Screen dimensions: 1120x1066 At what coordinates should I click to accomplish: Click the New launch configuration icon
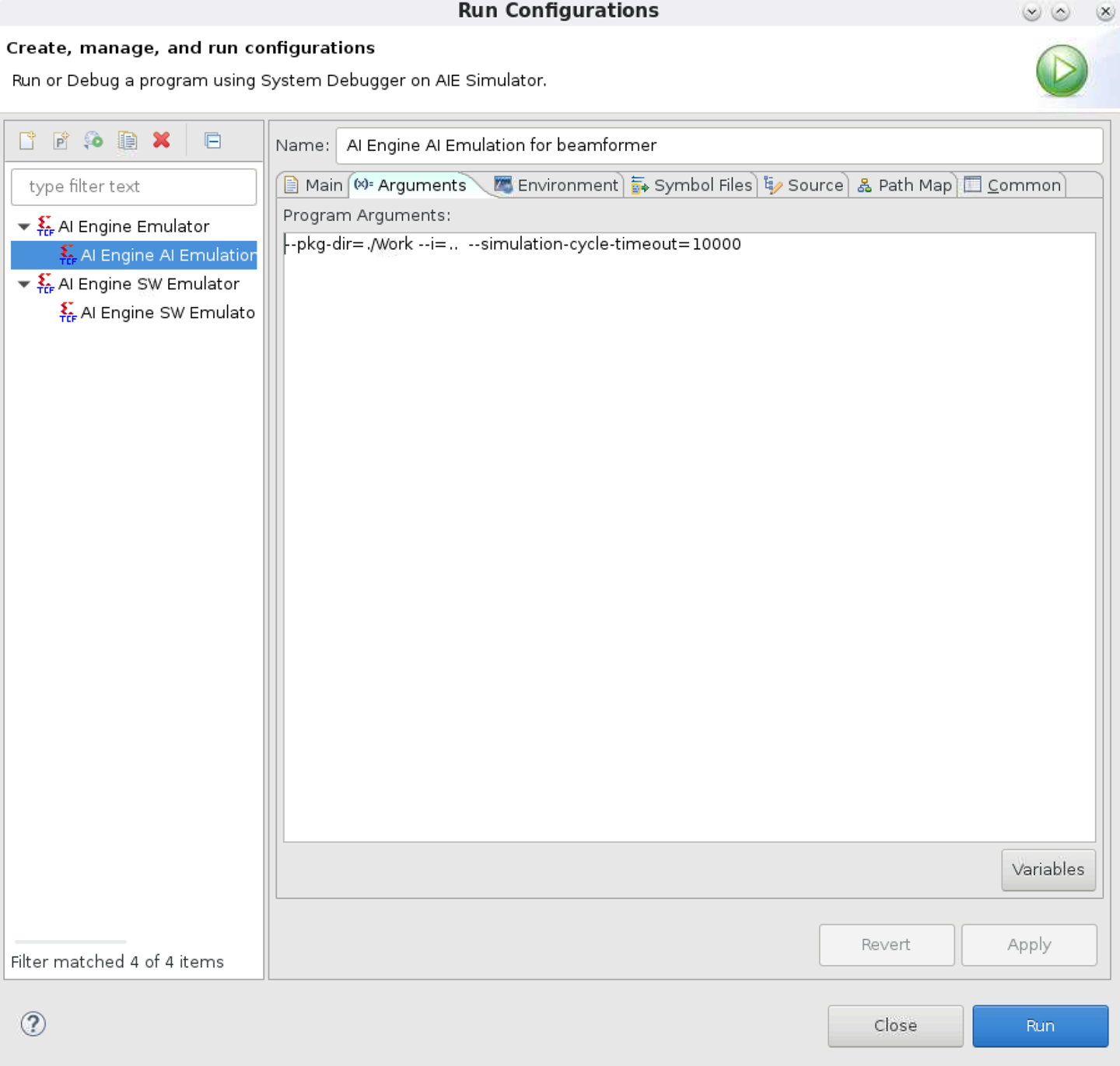[x=27, y=141]
